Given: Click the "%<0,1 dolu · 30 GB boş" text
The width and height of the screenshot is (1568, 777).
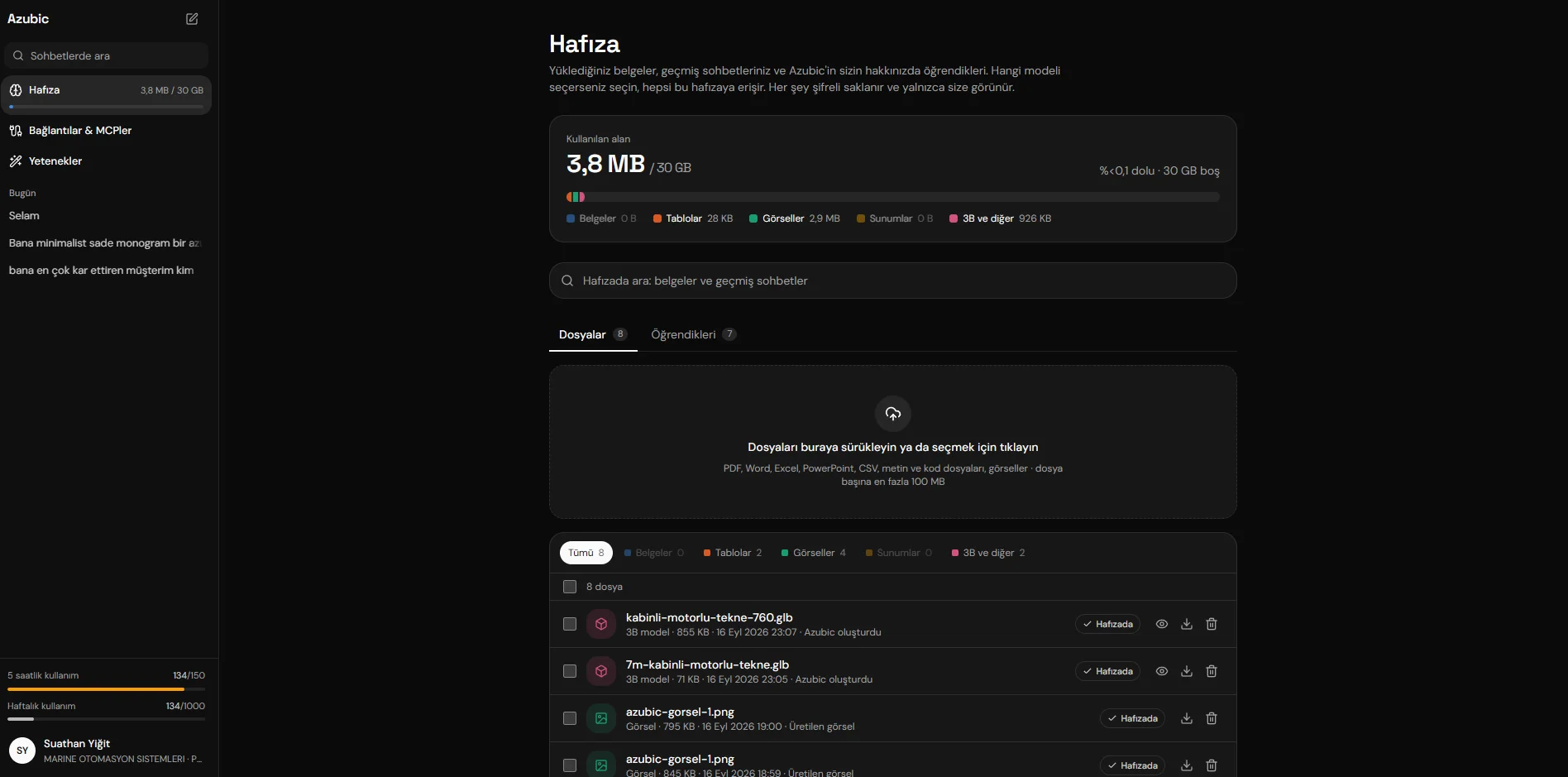Looking at the screenshot, I should click(1159, 170).
